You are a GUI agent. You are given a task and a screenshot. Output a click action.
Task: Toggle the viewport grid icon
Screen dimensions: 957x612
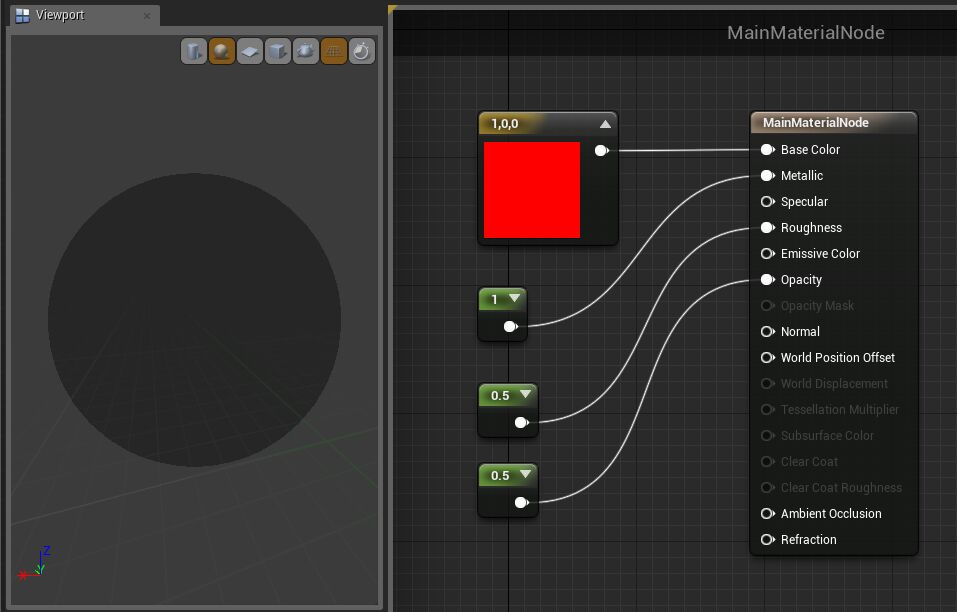pyautogui.click(x=333, y=50)
